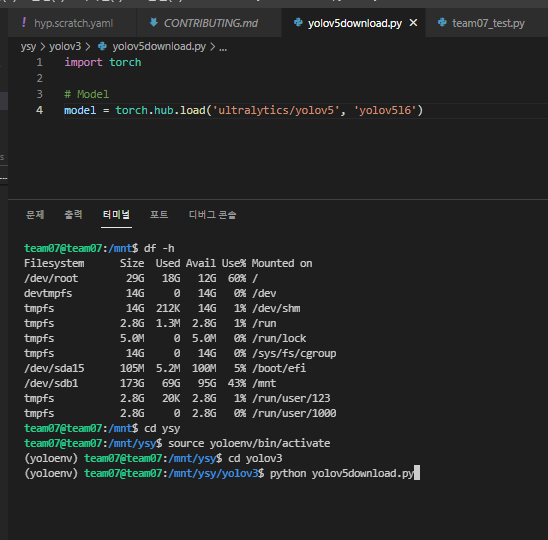Click the 'import' keyword on line 1
Viewport: 548px width, 540px height.
(83, 63)
